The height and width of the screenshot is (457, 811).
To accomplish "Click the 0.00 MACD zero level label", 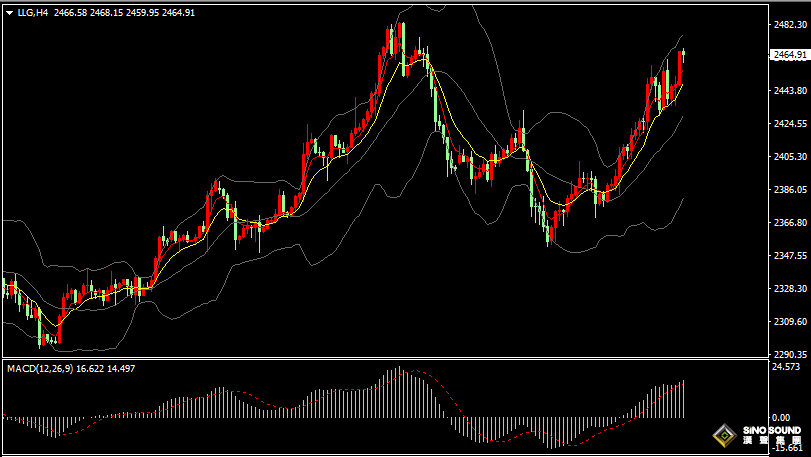I will click(782, 417).
